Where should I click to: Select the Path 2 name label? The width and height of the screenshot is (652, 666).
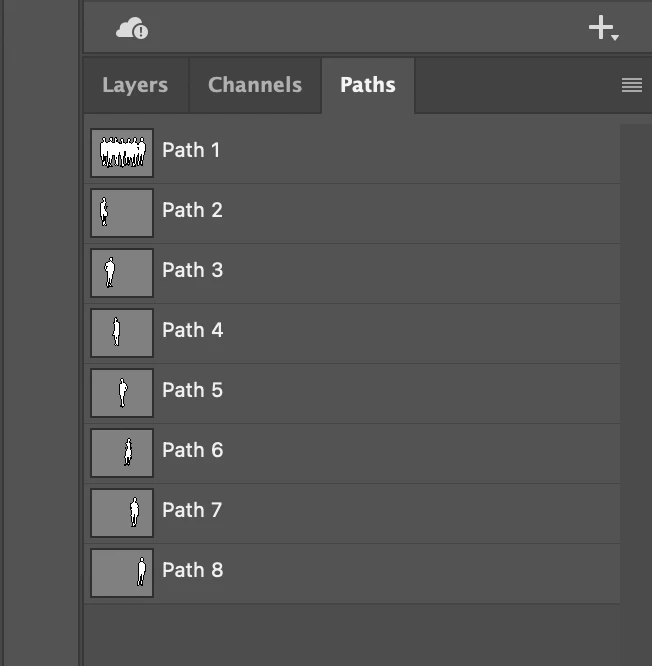(192, 210)
